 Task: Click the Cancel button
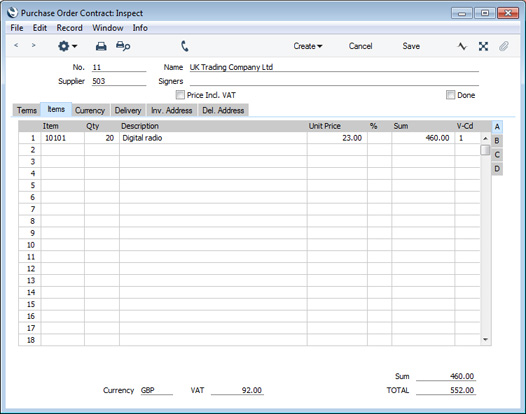pyautogui.click(x=360, y=46)
